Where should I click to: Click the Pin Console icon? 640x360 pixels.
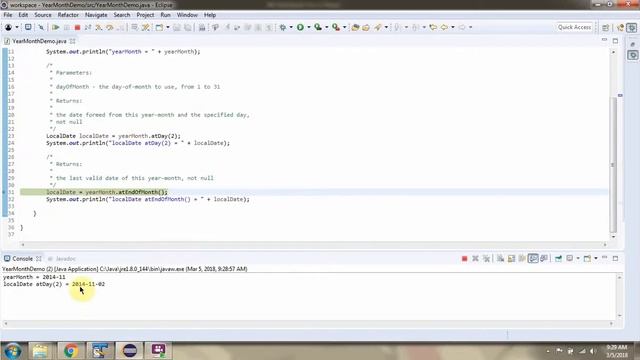(x=558, y=258)
